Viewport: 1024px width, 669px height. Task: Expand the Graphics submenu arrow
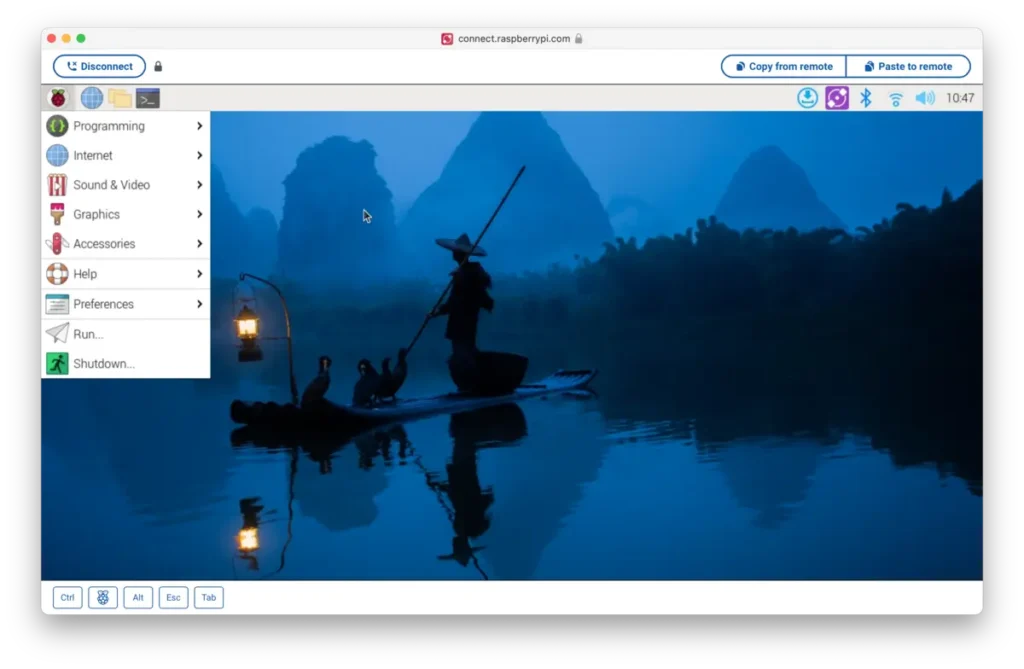click(199, 214)
